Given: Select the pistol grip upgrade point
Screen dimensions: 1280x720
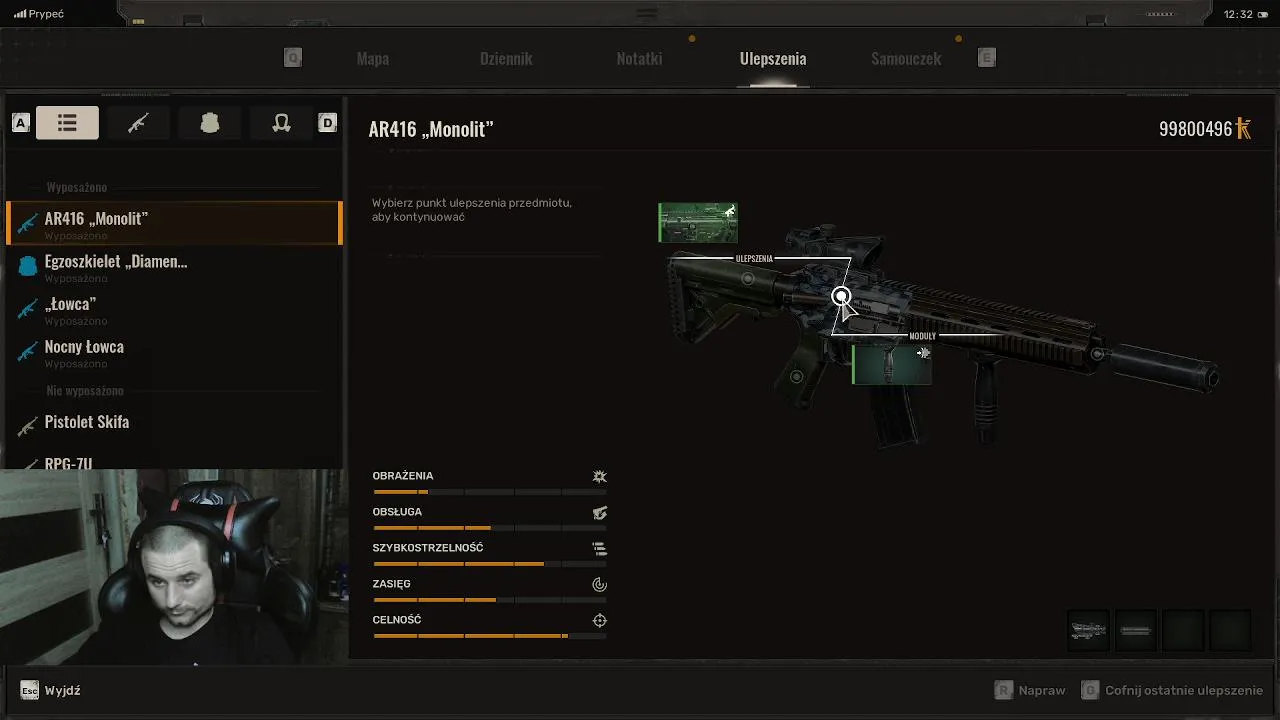Looking at the screenshot, I should (796, 377).
